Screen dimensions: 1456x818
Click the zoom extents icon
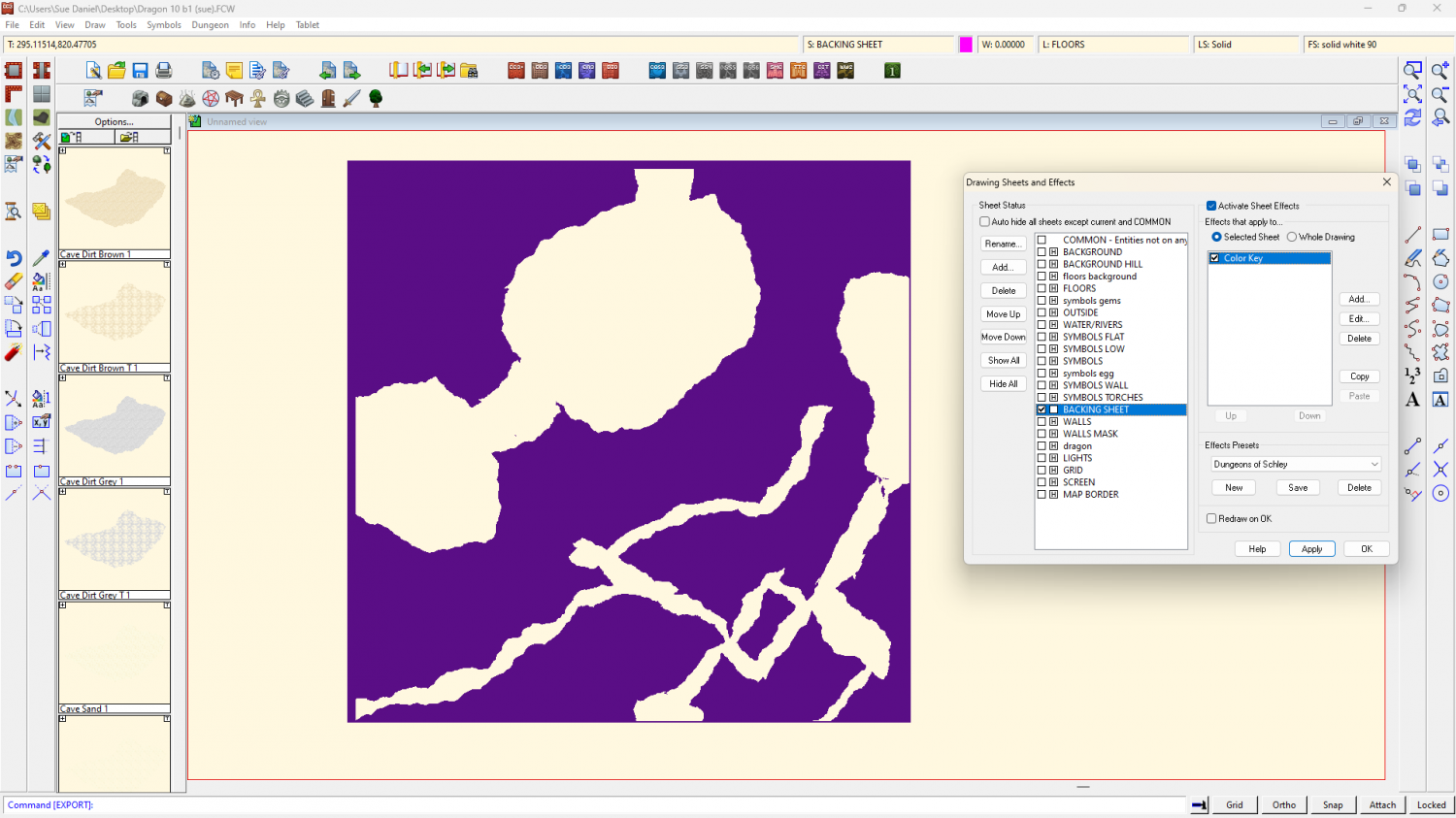coord(1413,93)
